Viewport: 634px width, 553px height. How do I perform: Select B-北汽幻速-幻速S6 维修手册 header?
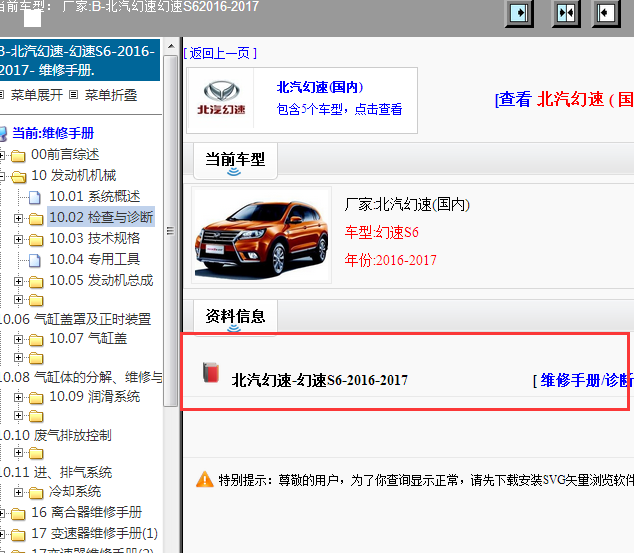(x=79, y=60)
